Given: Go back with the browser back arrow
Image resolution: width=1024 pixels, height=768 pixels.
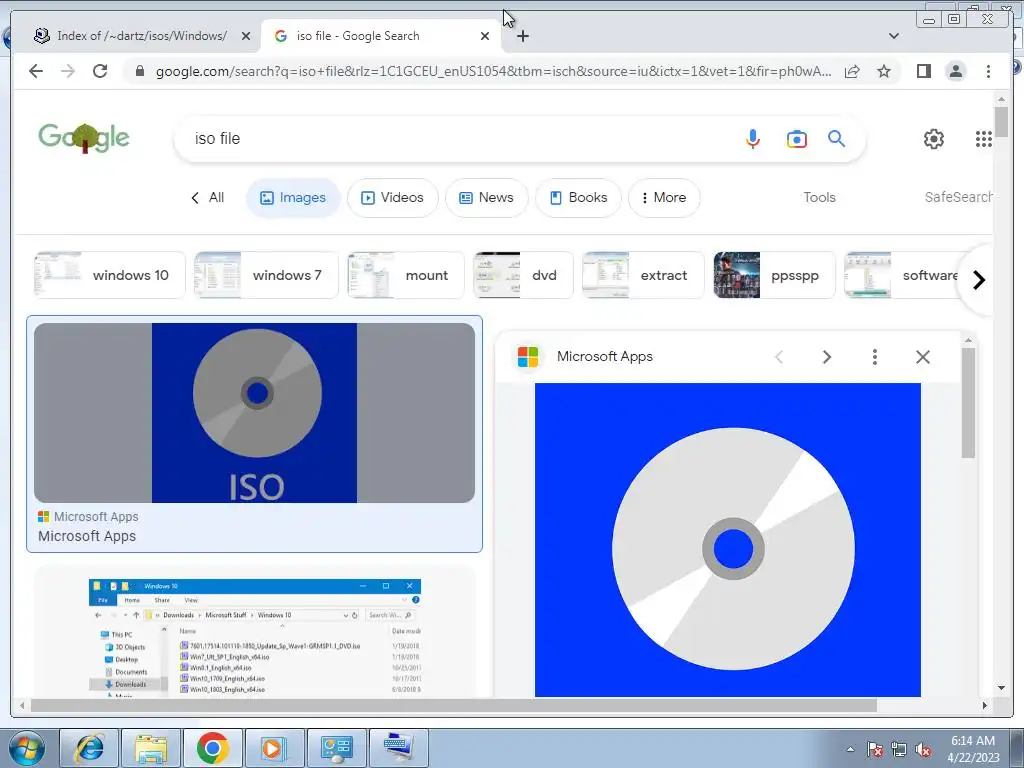Looking at the screenshot, I should pos(36,71).
